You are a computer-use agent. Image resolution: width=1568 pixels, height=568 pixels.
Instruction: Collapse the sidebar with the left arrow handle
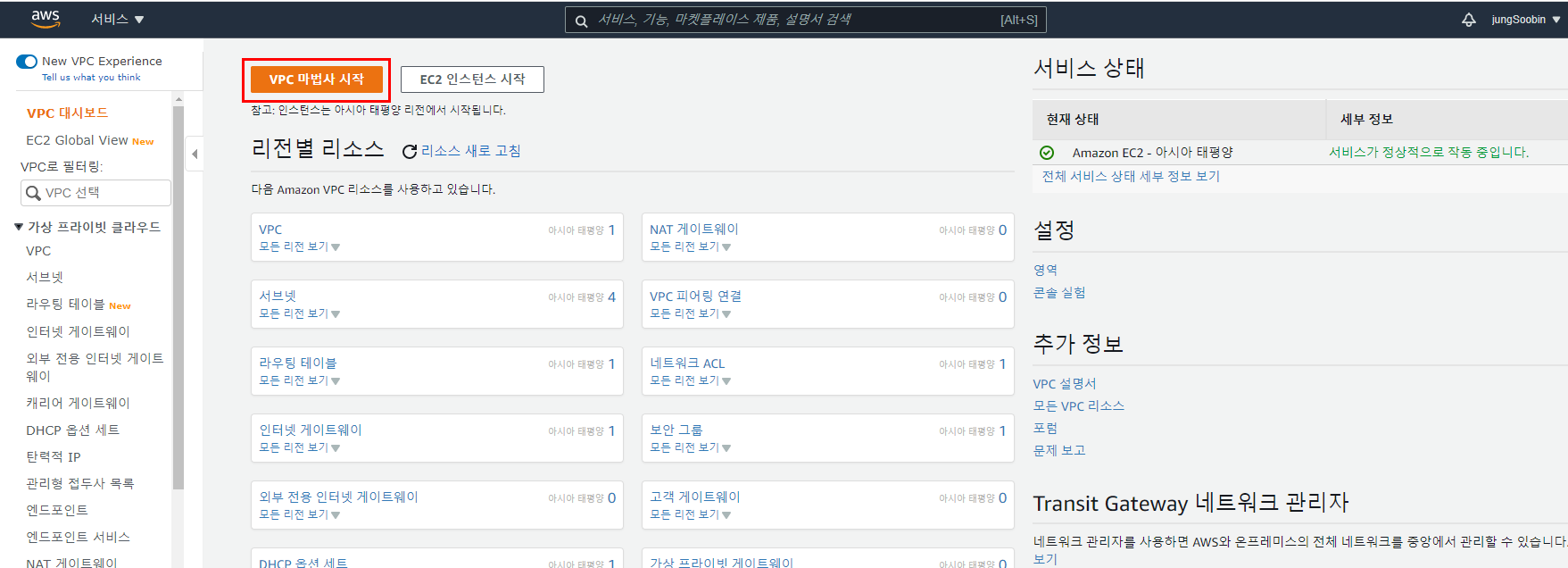pos(195,154)
